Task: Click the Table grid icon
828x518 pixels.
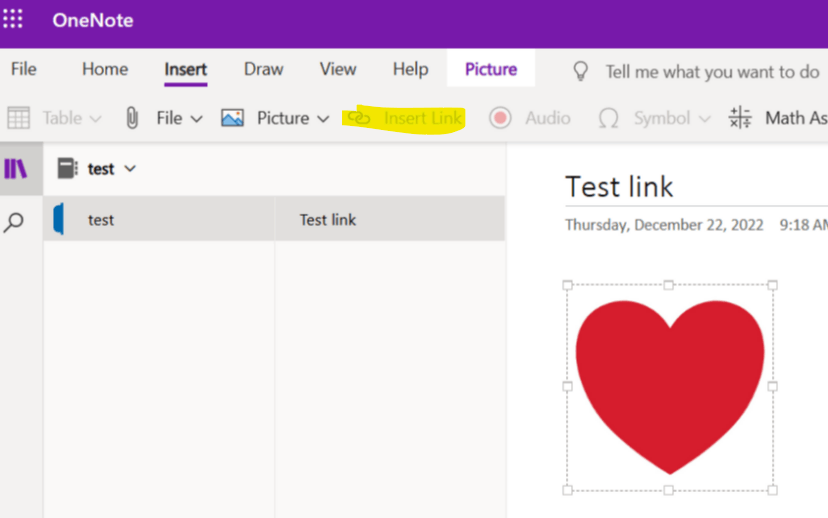Action: click(18, 118)
